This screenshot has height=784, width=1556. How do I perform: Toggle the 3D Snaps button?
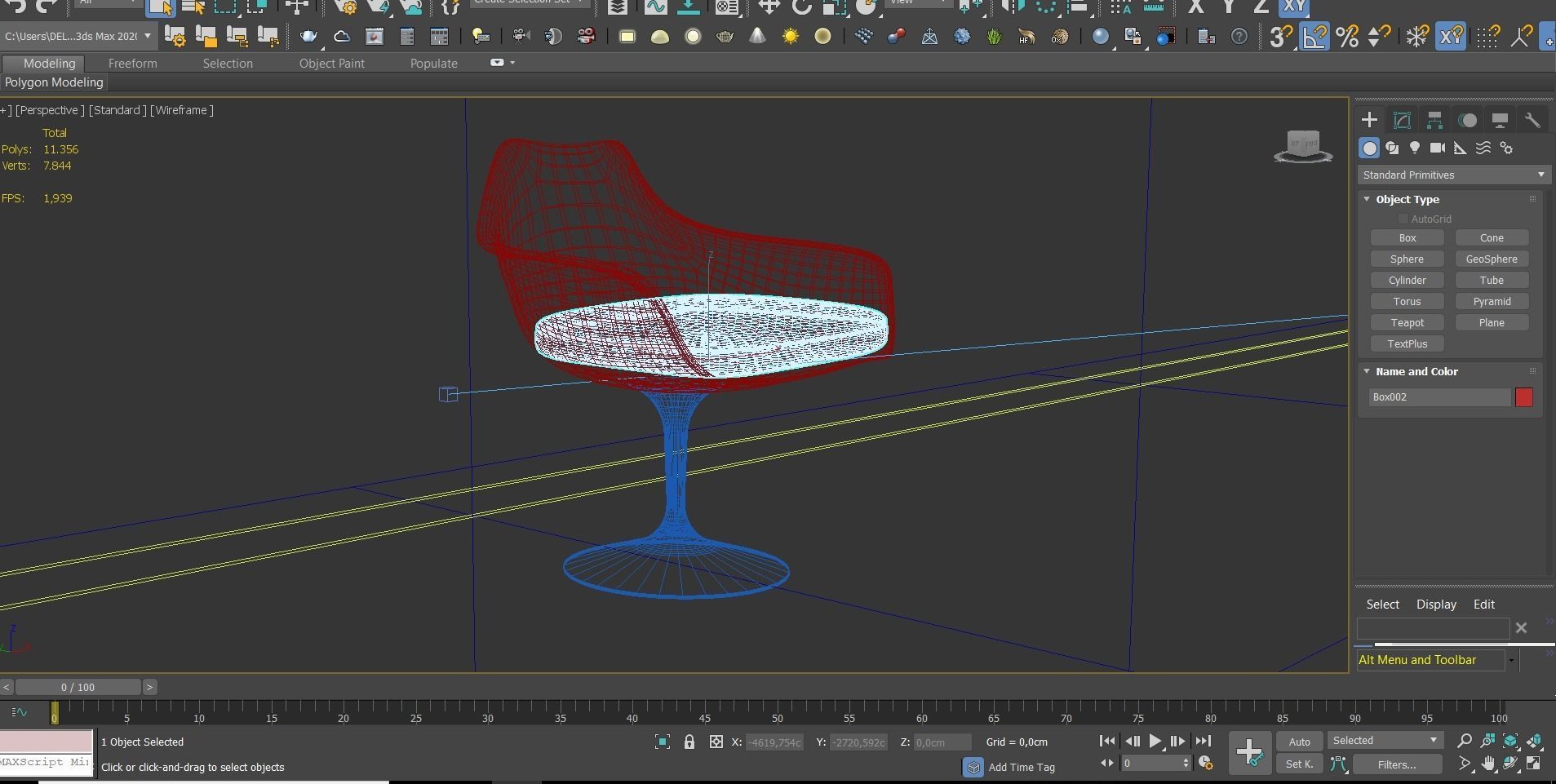(x=1281, y=36)
